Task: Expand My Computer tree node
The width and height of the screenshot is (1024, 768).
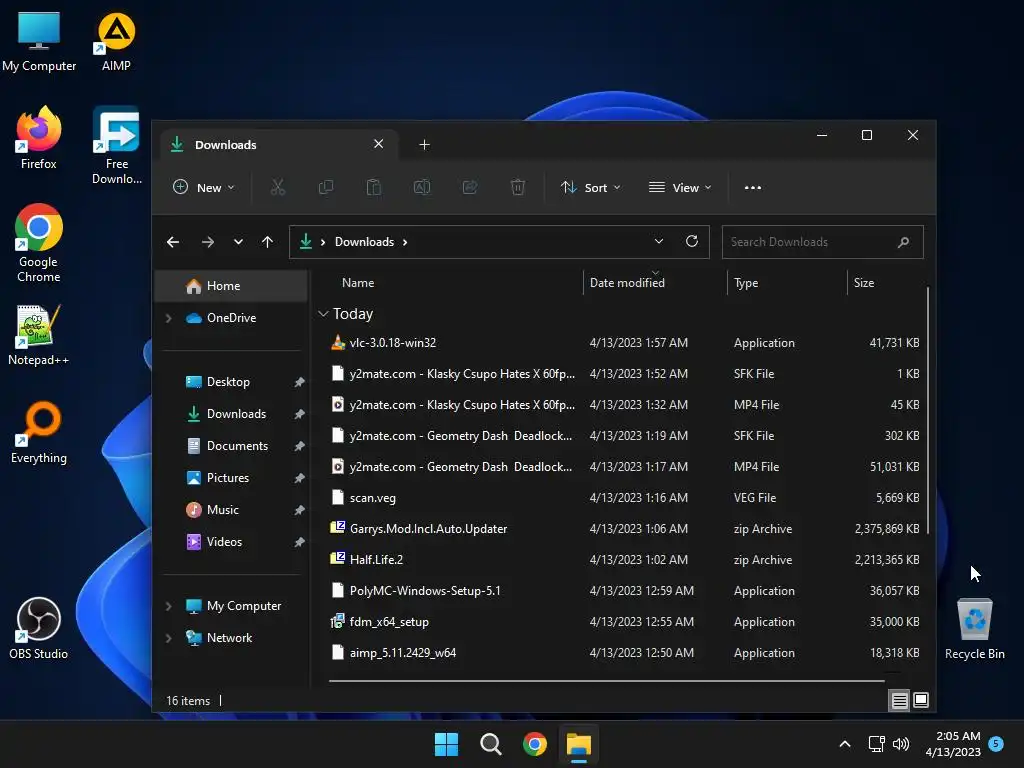Action: [x=168, y=606]
